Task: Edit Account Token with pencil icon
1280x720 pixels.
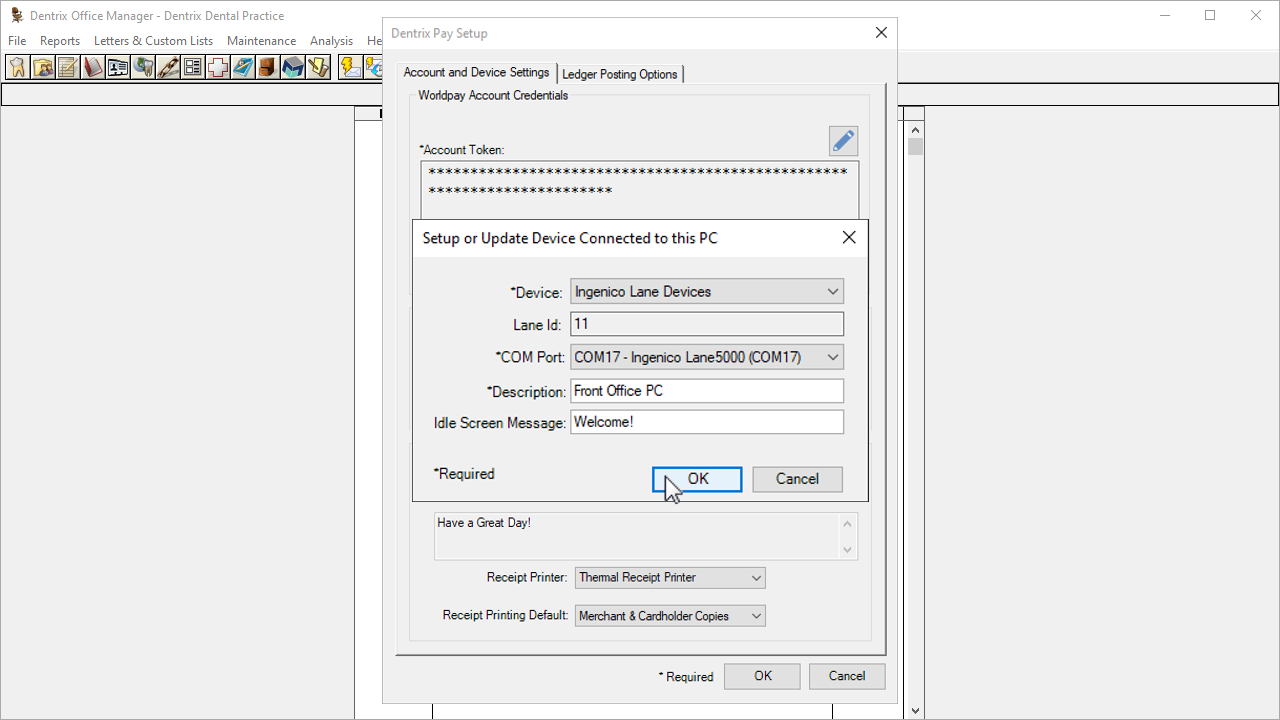Action: pos(843,141)
